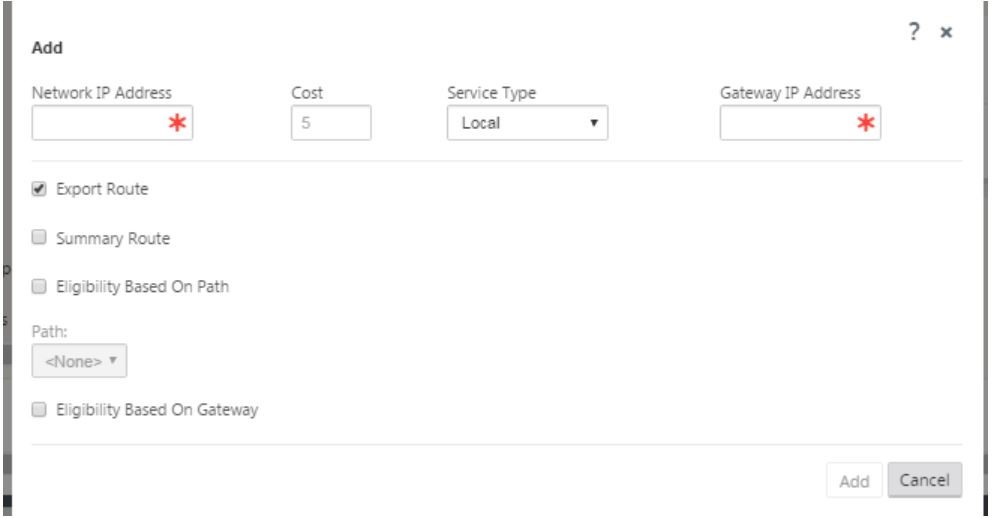Click the Add button at the bottom
992x518 pixels.
[854, 481]
